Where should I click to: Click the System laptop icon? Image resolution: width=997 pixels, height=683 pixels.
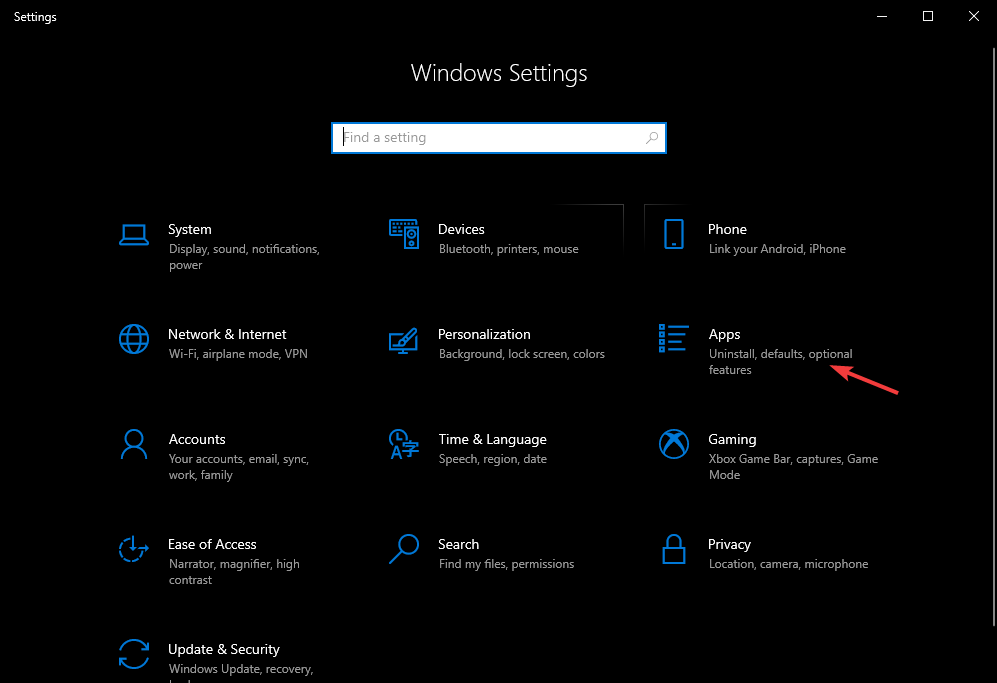click(134, 235)
